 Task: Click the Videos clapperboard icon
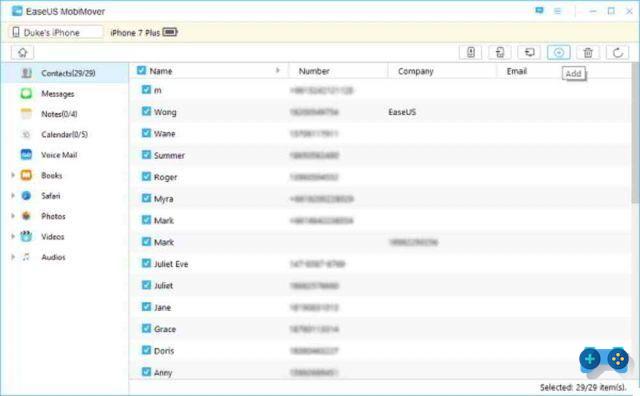26,236
